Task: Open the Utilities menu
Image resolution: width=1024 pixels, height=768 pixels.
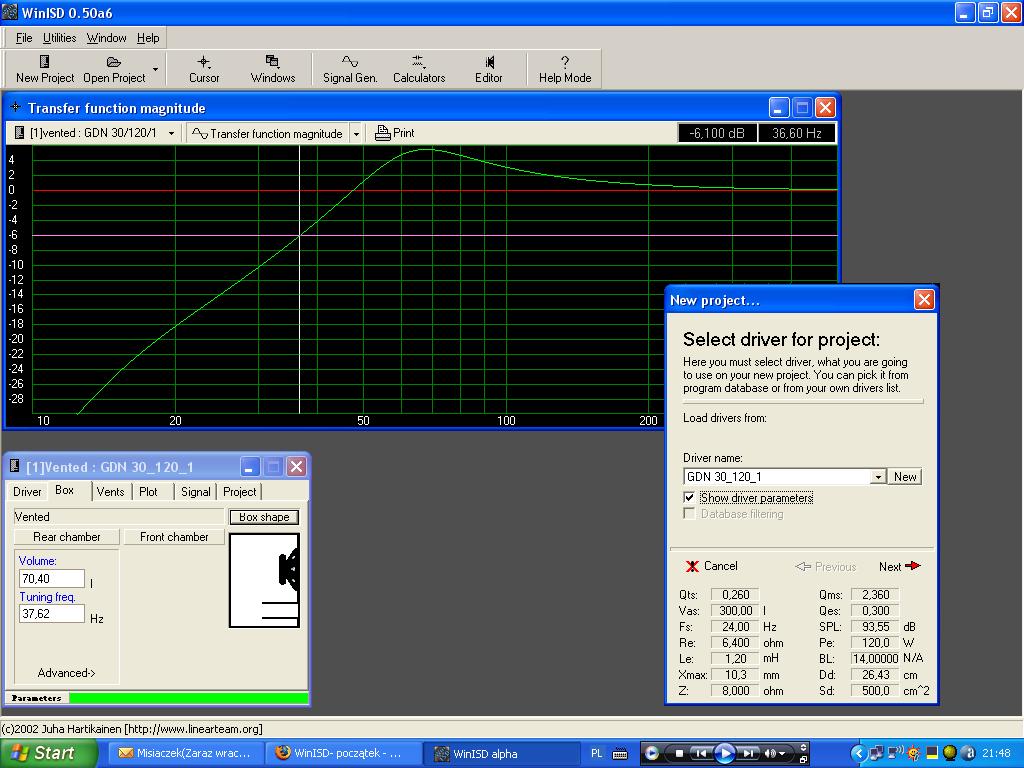Action: click(x=59, y=38)
